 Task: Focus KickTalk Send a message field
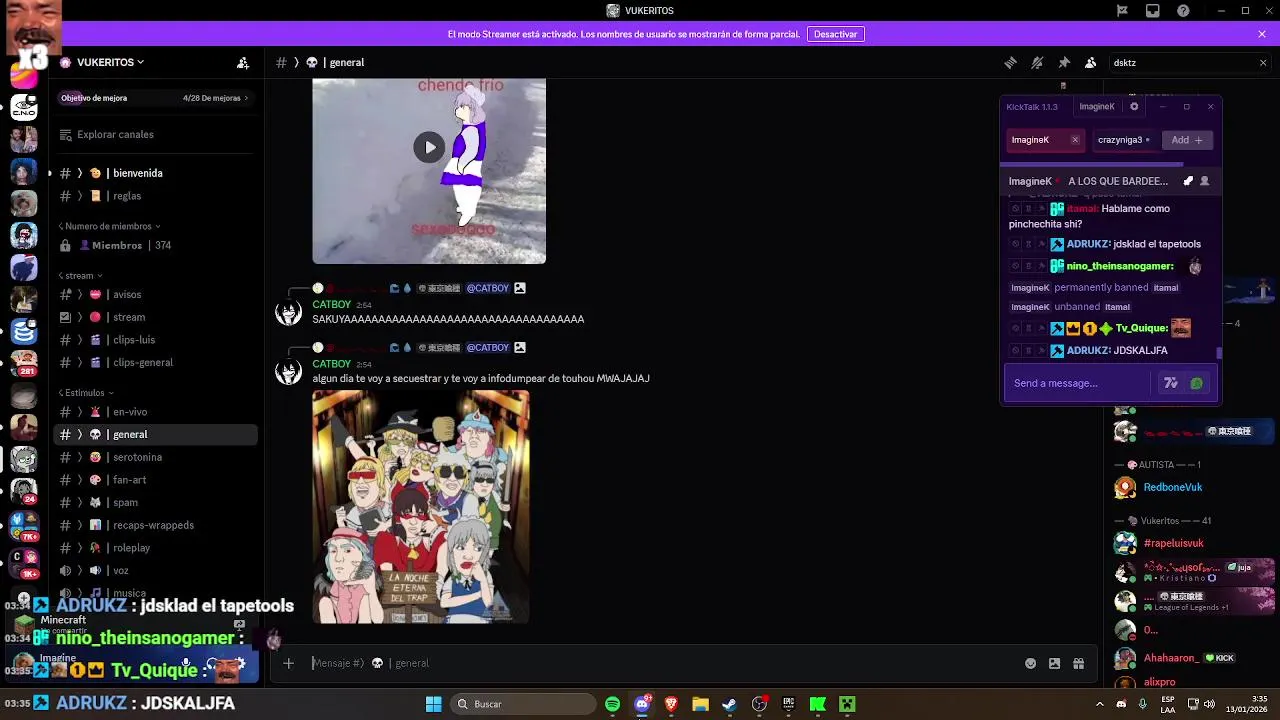click(x=1082, y=383)
